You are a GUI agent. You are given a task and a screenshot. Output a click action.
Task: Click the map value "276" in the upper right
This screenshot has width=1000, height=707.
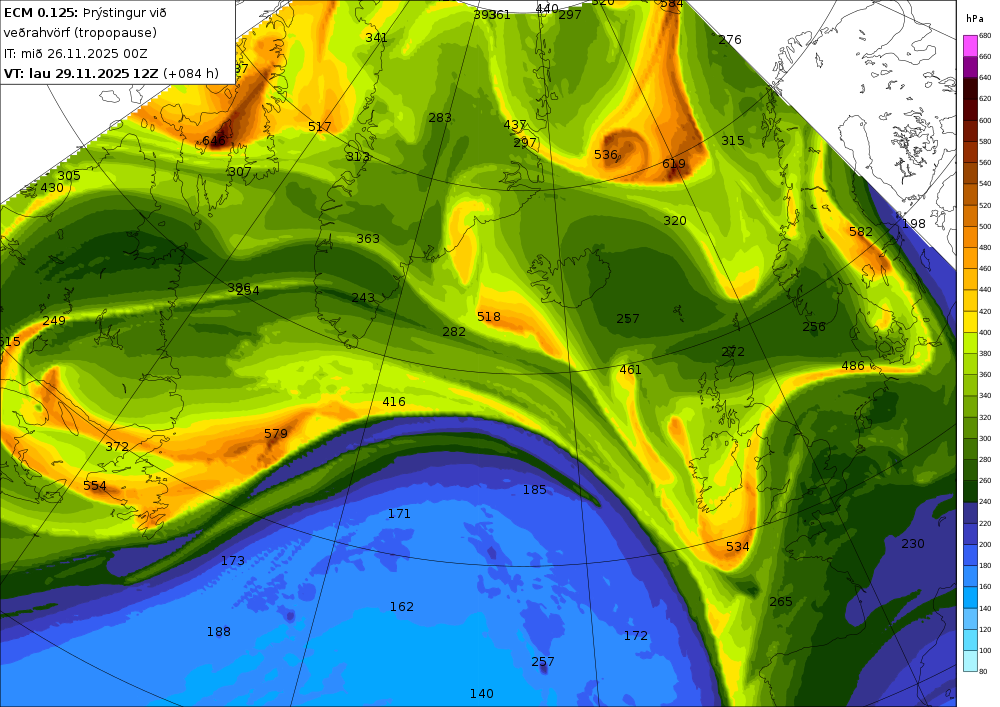[x=730, y=40]
